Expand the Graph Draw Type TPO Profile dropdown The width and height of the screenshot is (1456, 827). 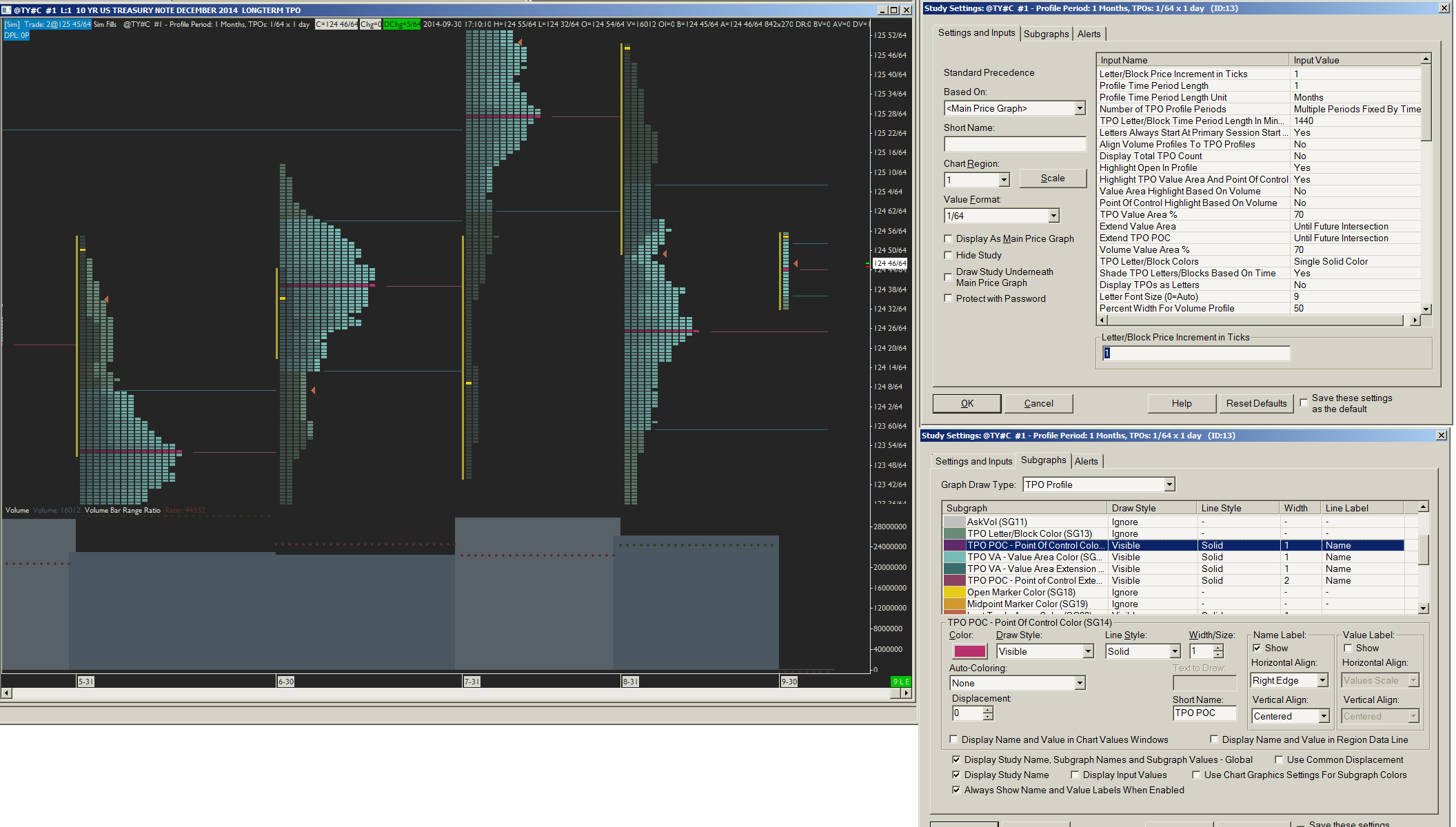tap(1169, 484)
